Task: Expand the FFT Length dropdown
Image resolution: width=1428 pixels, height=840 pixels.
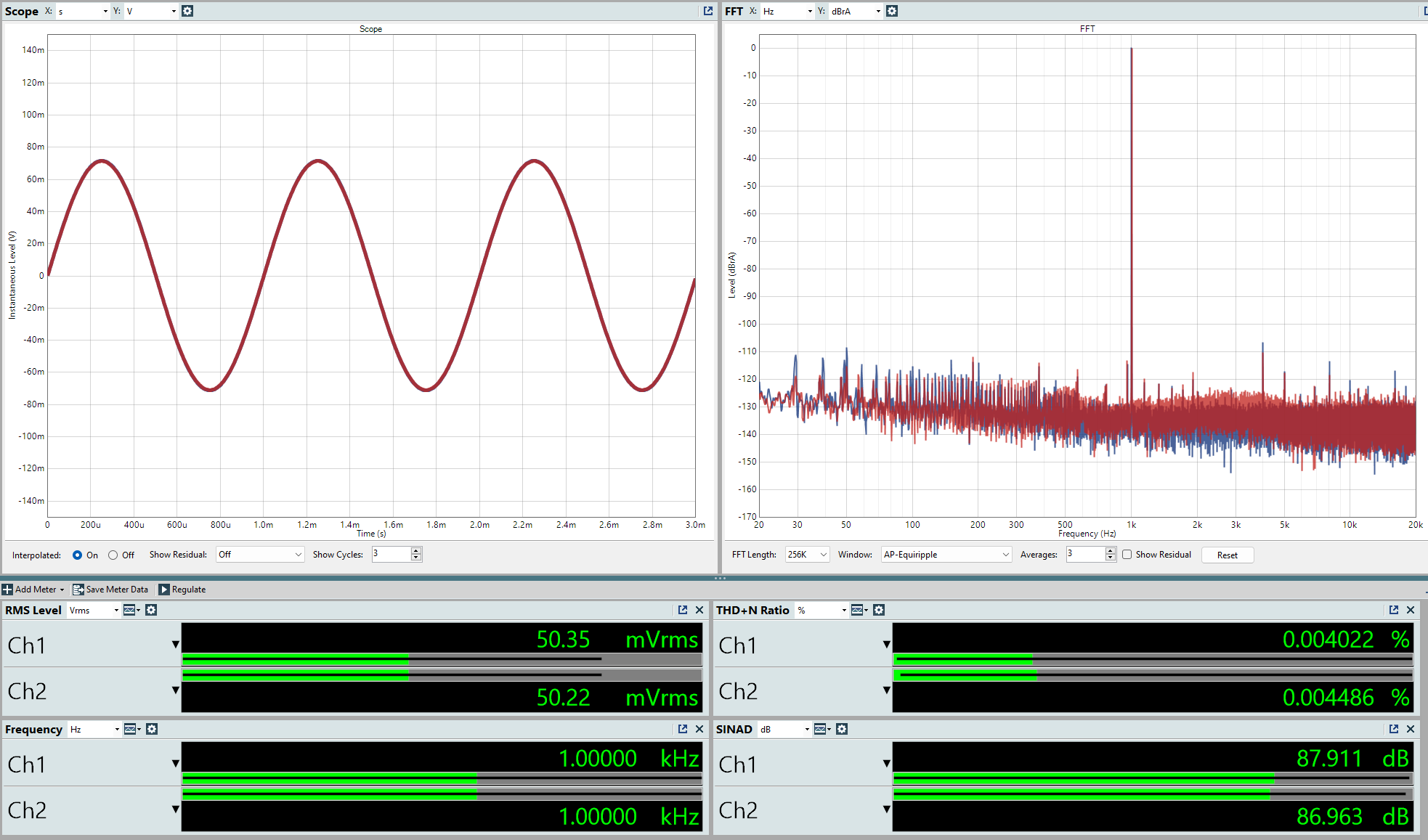Action: click(807, 555)
